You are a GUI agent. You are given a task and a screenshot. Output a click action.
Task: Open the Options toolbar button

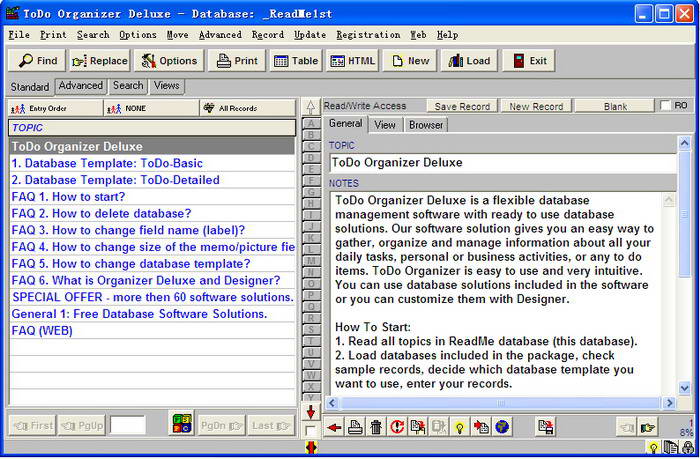(x=169, y=60)
